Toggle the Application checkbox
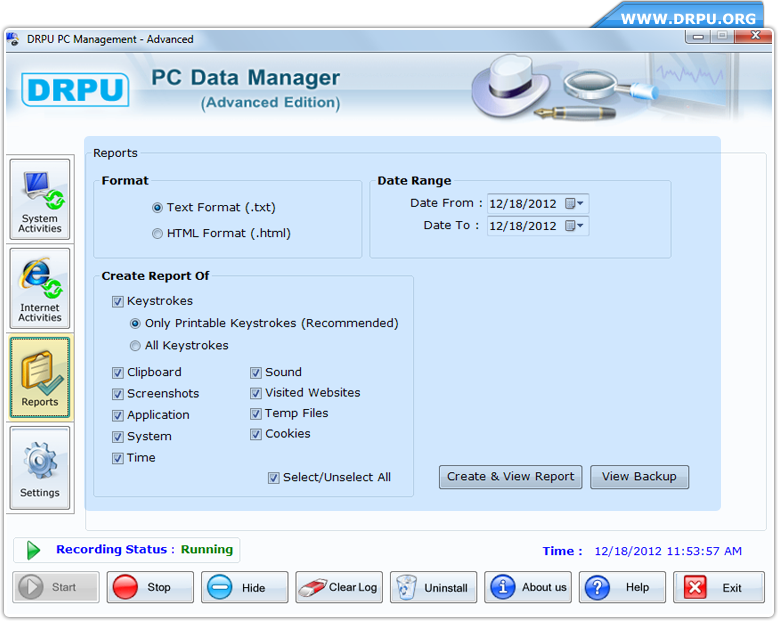 pyautogui.click(x=118, y=415)
